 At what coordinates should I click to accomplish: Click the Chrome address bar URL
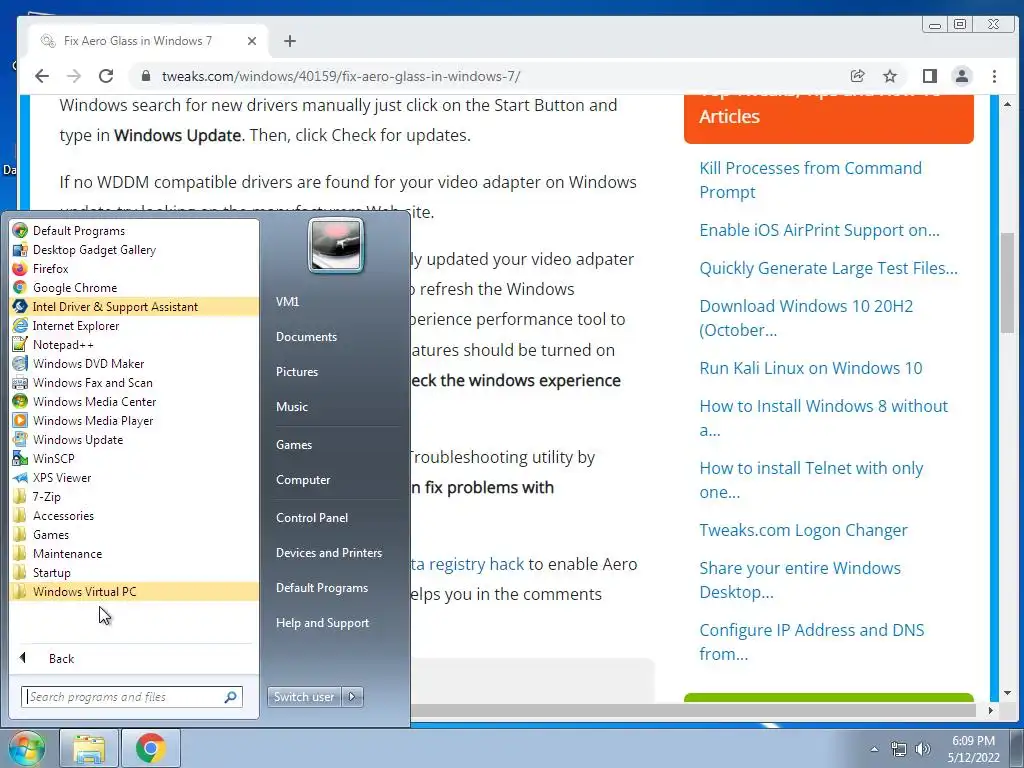(341, 76)
